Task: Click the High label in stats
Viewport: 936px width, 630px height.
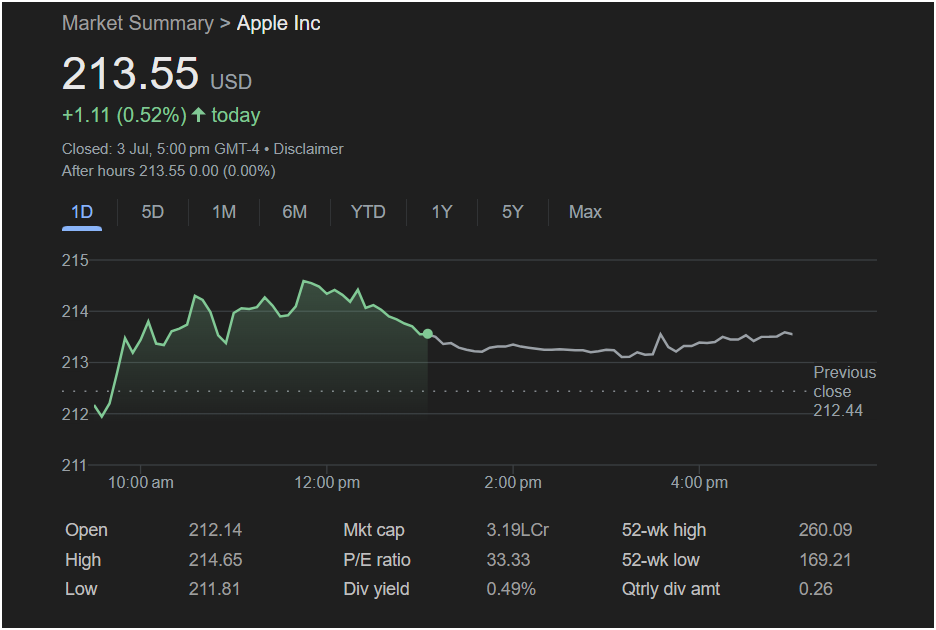Action: [83, 560]
